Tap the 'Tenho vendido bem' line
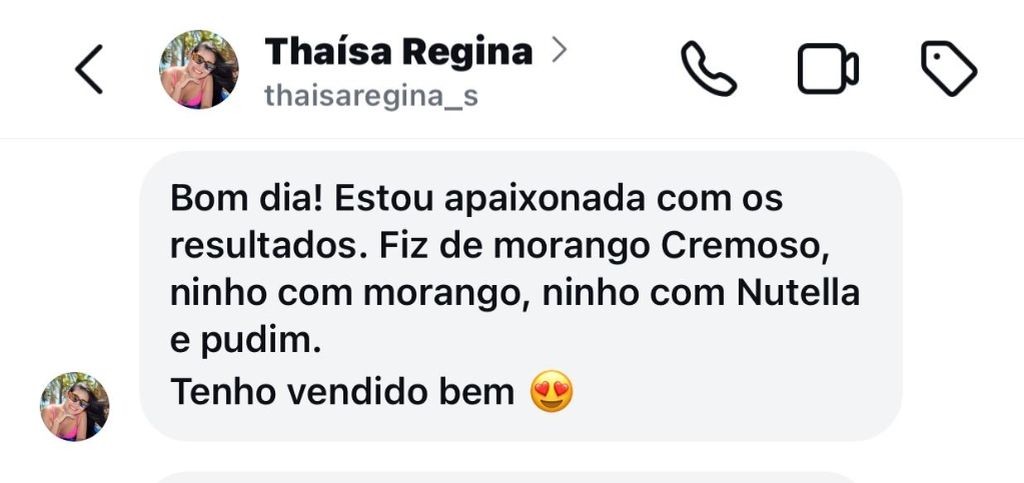1024x483 pixels. click(x=342, y=392)
